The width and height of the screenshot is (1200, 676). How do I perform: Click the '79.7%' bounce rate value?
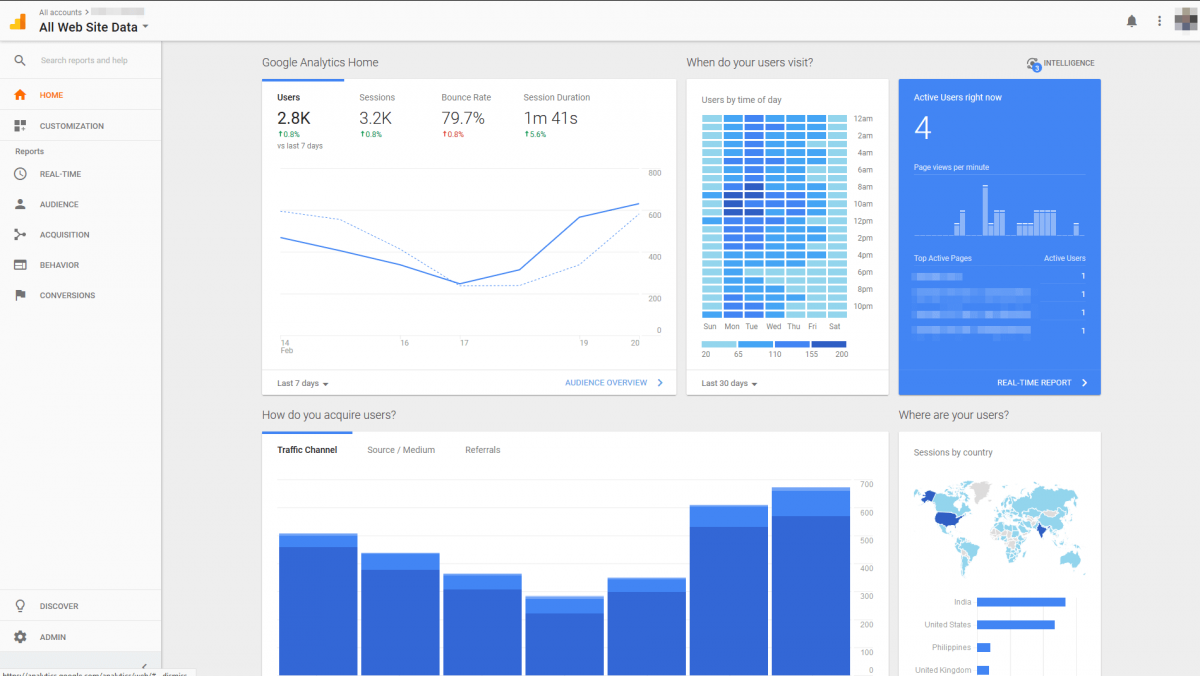point(463,118)
